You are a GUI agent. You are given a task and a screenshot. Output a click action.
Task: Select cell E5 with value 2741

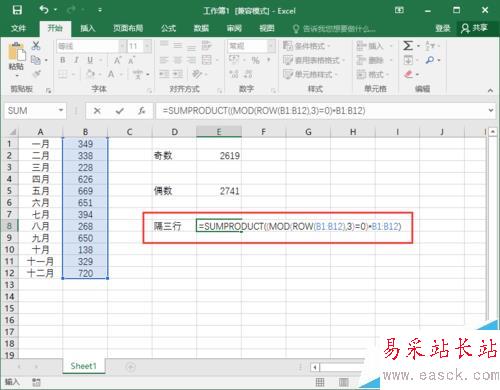point(219,191)
